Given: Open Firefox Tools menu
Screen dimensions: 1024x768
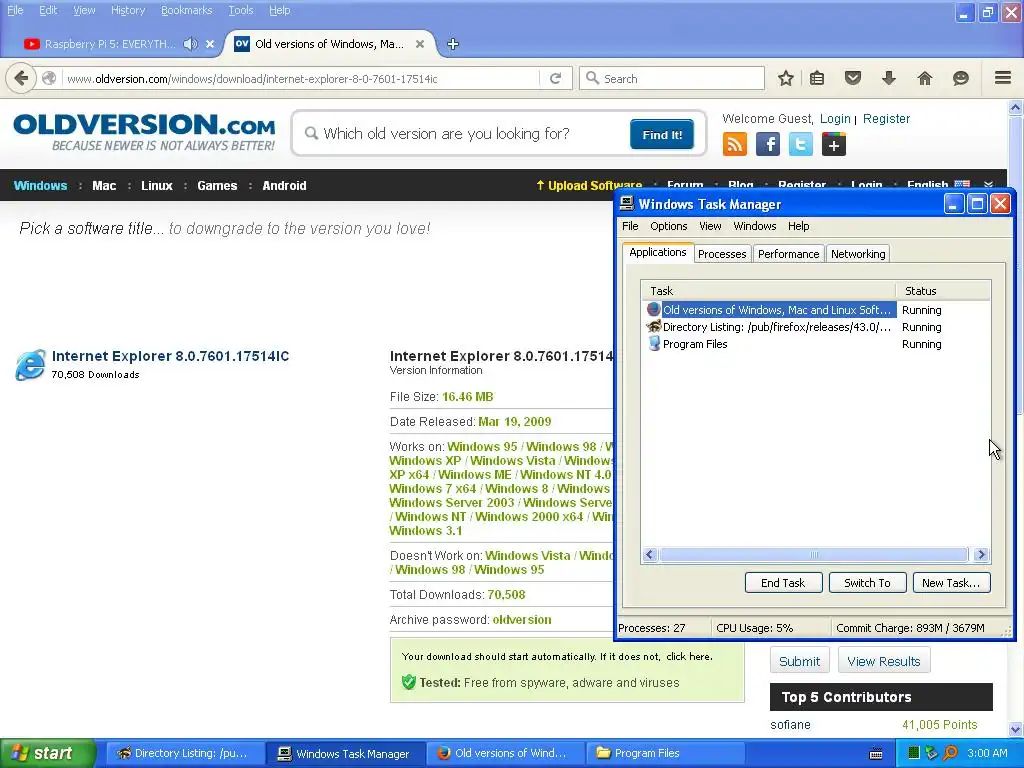Looking at the screenshot, I should click(241, 10).
